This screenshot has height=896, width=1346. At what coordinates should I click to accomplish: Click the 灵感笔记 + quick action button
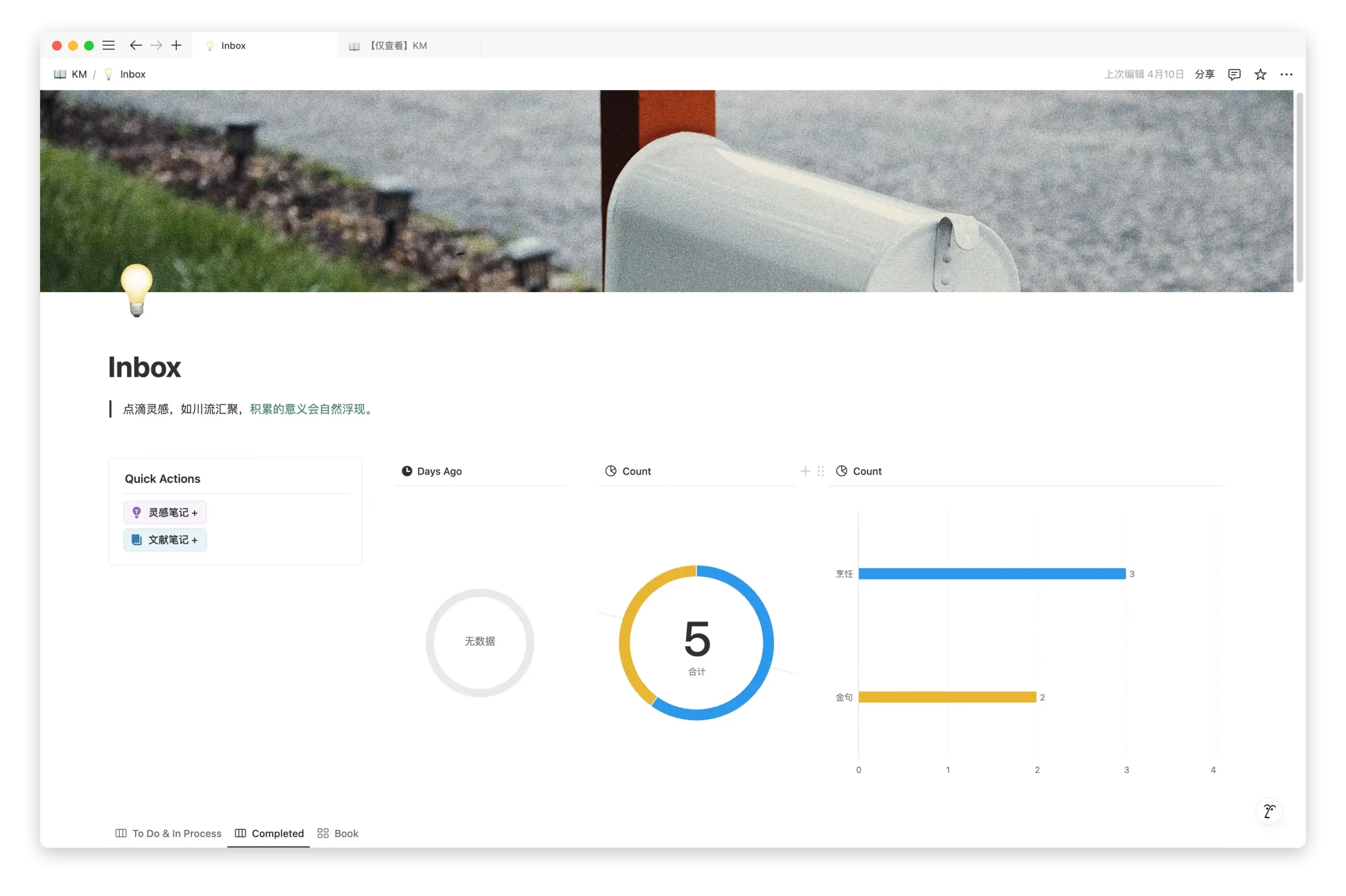point(165,512)
